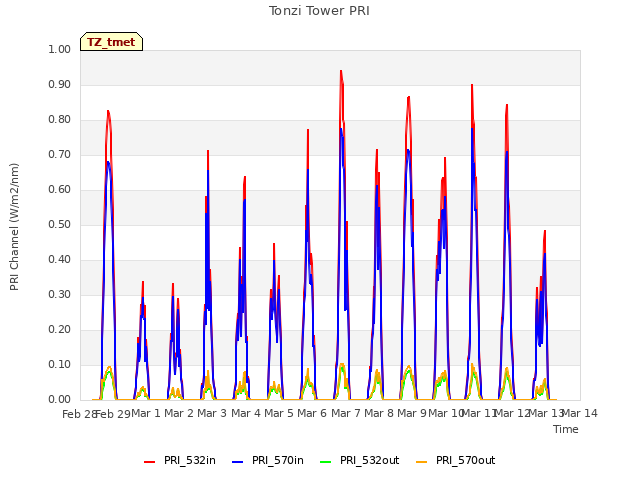Click the 0.50 y-axis tick label
Screen dimensions: 640x480
click(60, 224)
